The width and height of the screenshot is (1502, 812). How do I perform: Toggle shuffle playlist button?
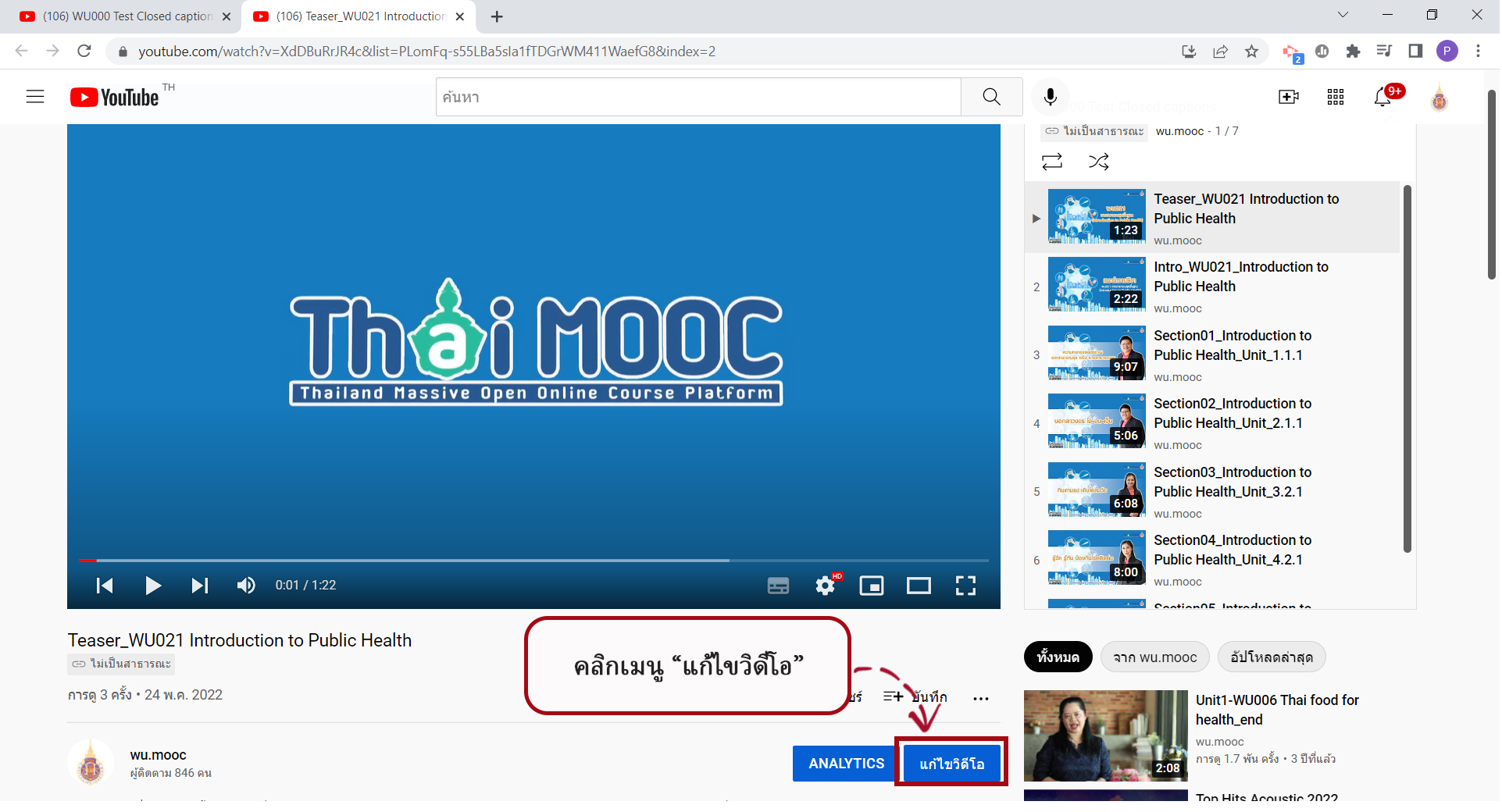(x=1099, y=162)
